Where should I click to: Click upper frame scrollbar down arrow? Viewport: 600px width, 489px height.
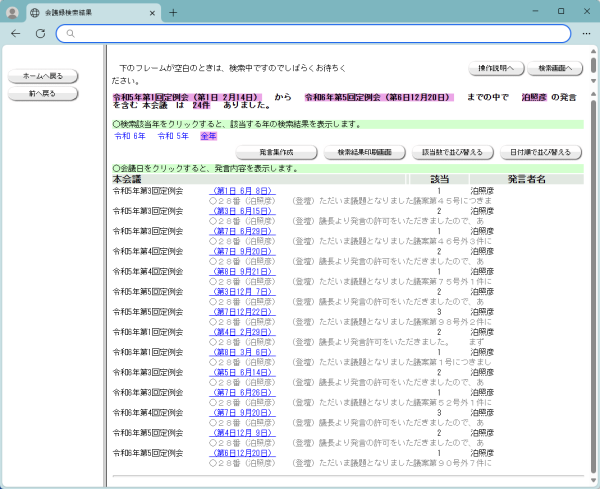point(593,81)
